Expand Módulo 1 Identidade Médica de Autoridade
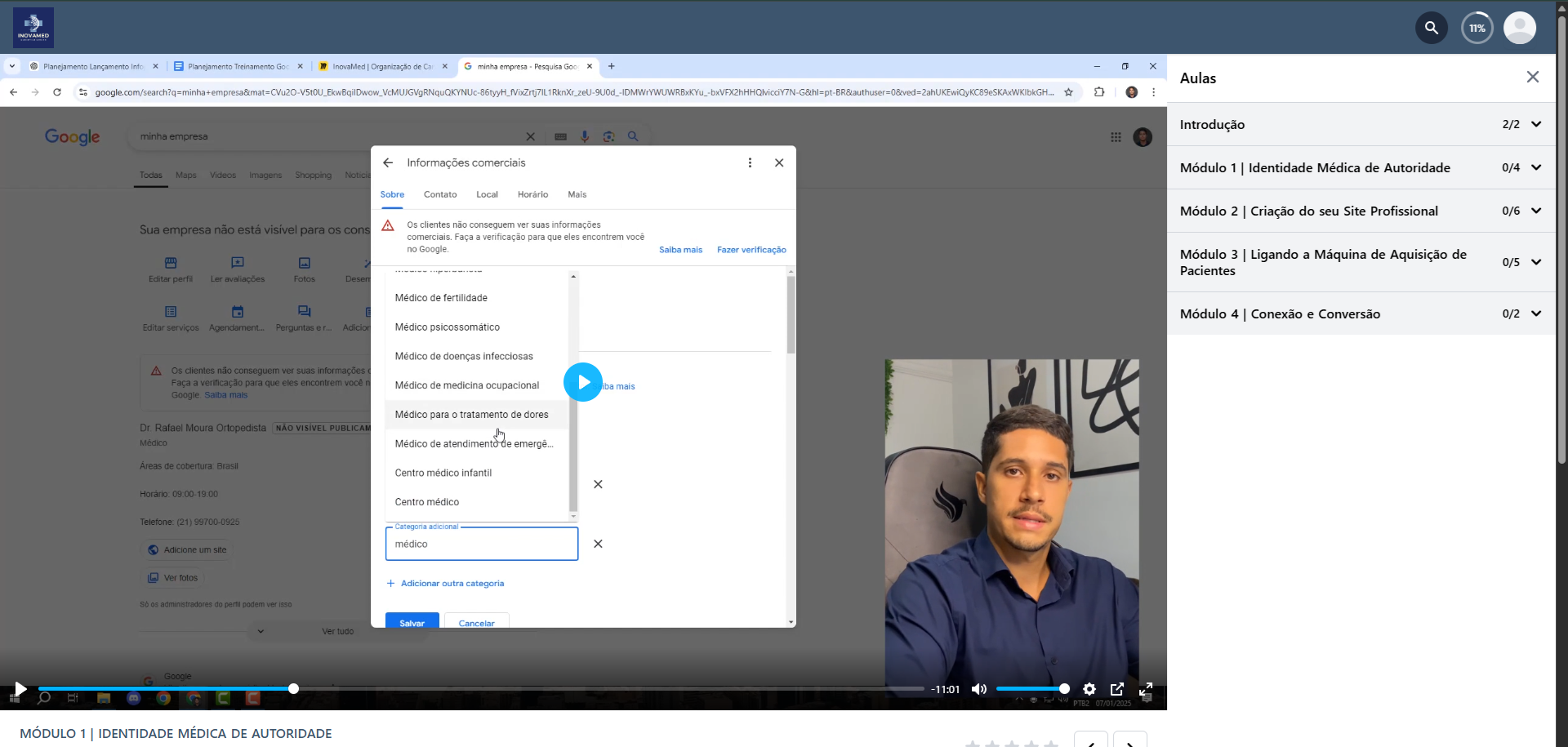1568x747 pixels. 1361,167
